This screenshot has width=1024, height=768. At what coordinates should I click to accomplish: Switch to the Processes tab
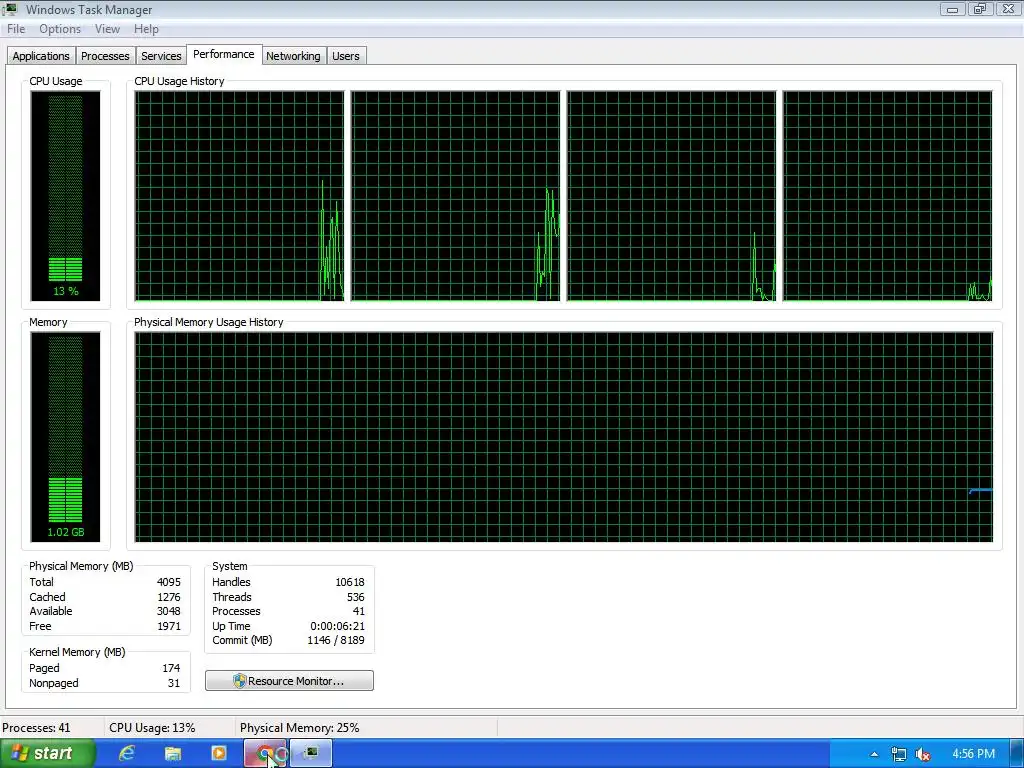point(105,56)
